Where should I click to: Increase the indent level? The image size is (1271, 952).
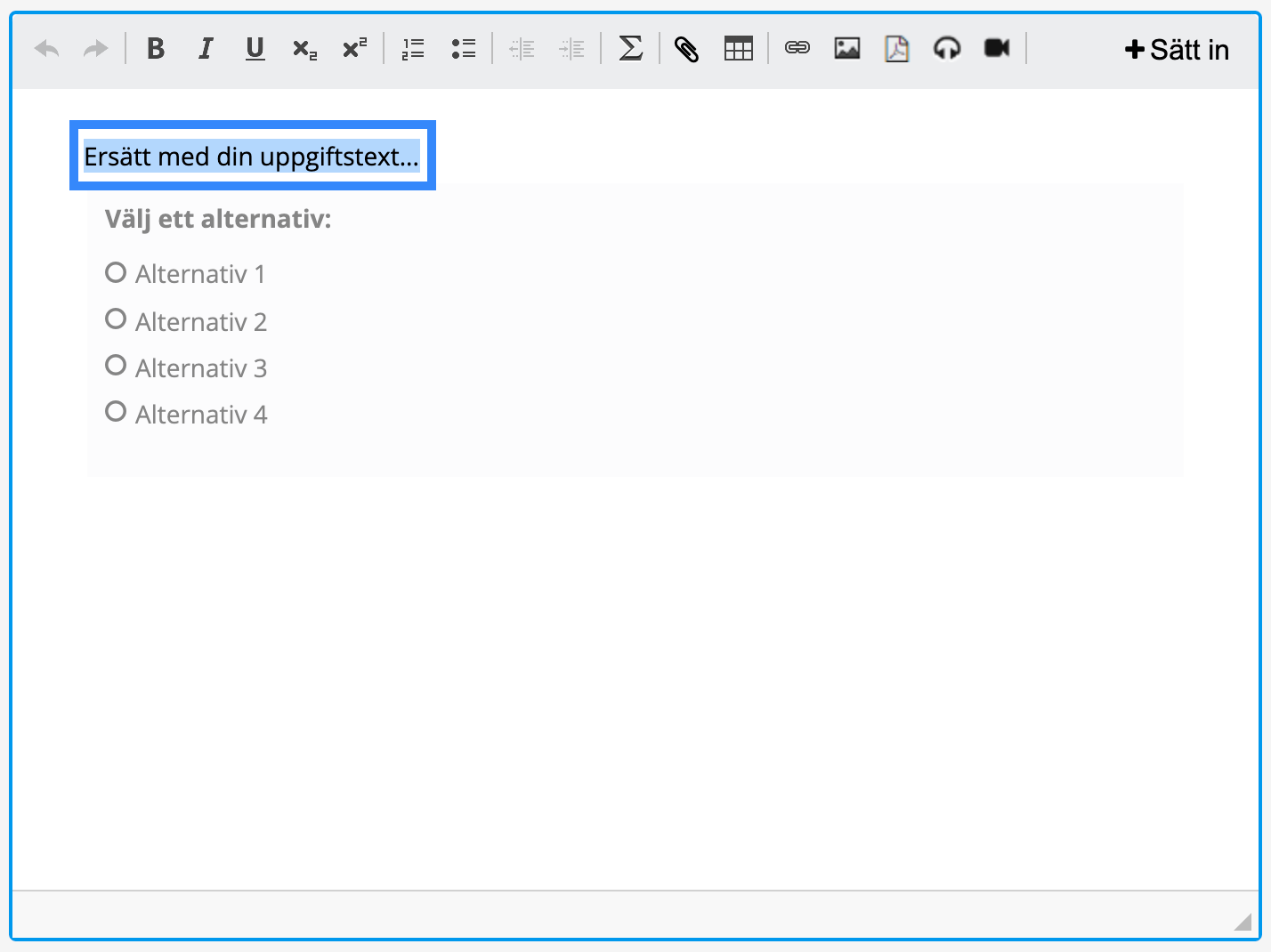pyautogui.click(x=571, y=49)
